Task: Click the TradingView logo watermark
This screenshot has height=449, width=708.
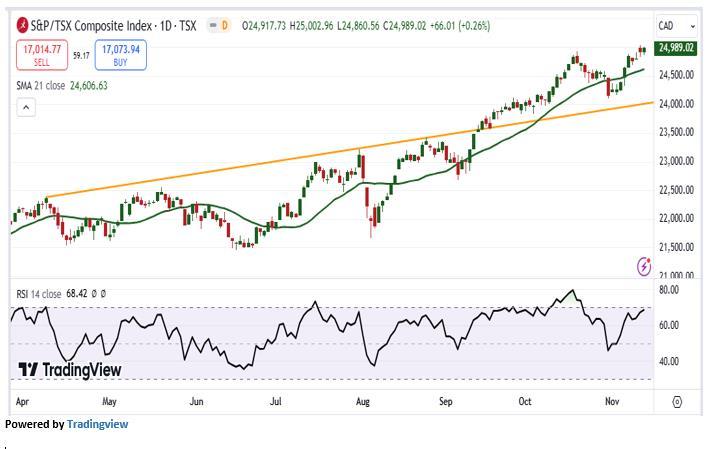Action: pyautogui.click(x=70, y=370)
